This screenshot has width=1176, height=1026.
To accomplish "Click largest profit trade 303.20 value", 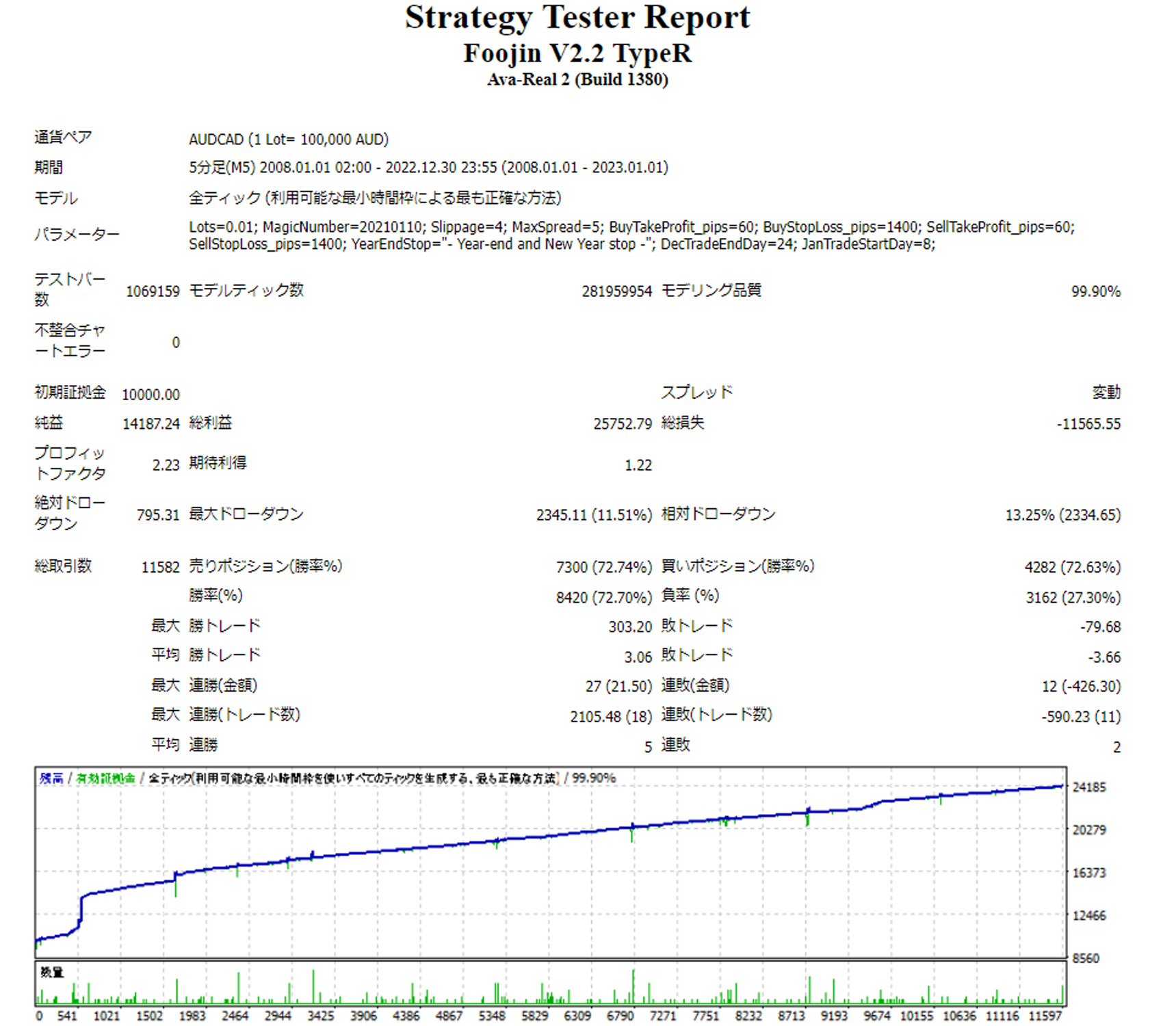I will (x=630, y=627).
